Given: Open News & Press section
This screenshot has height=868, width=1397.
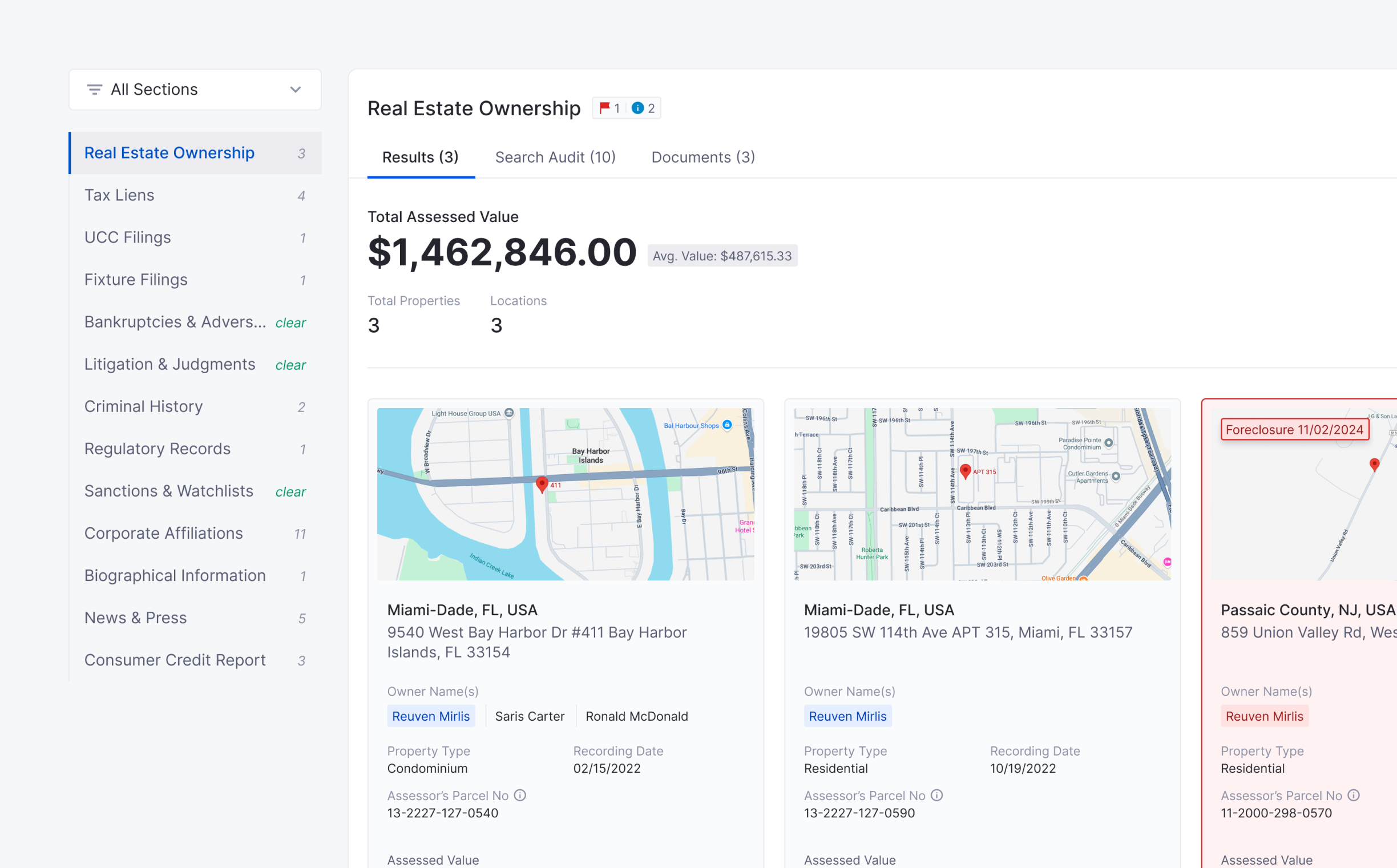Looking at the screenshot, I should coord(195,617).
